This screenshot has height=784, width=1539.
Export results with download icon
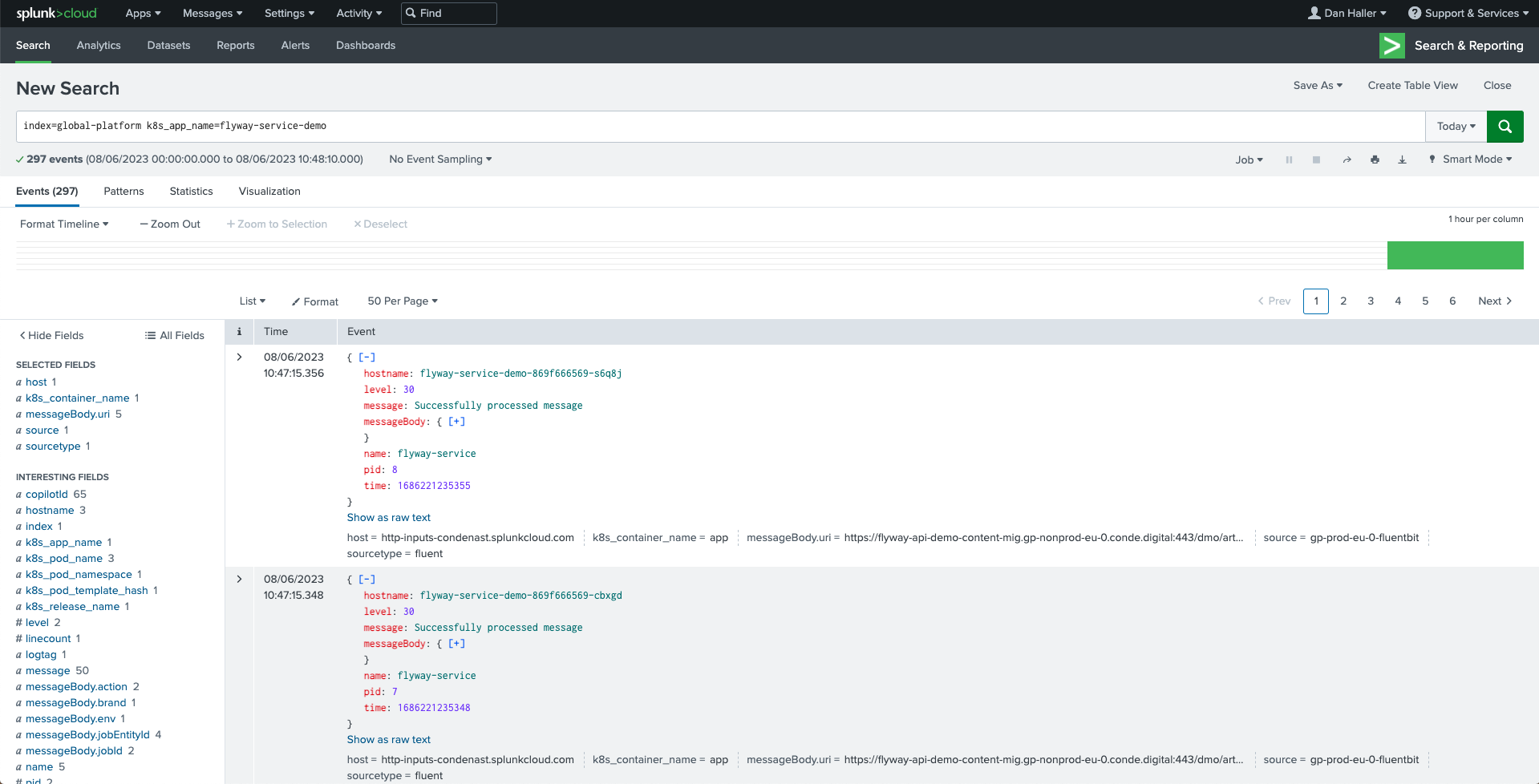1402,160
